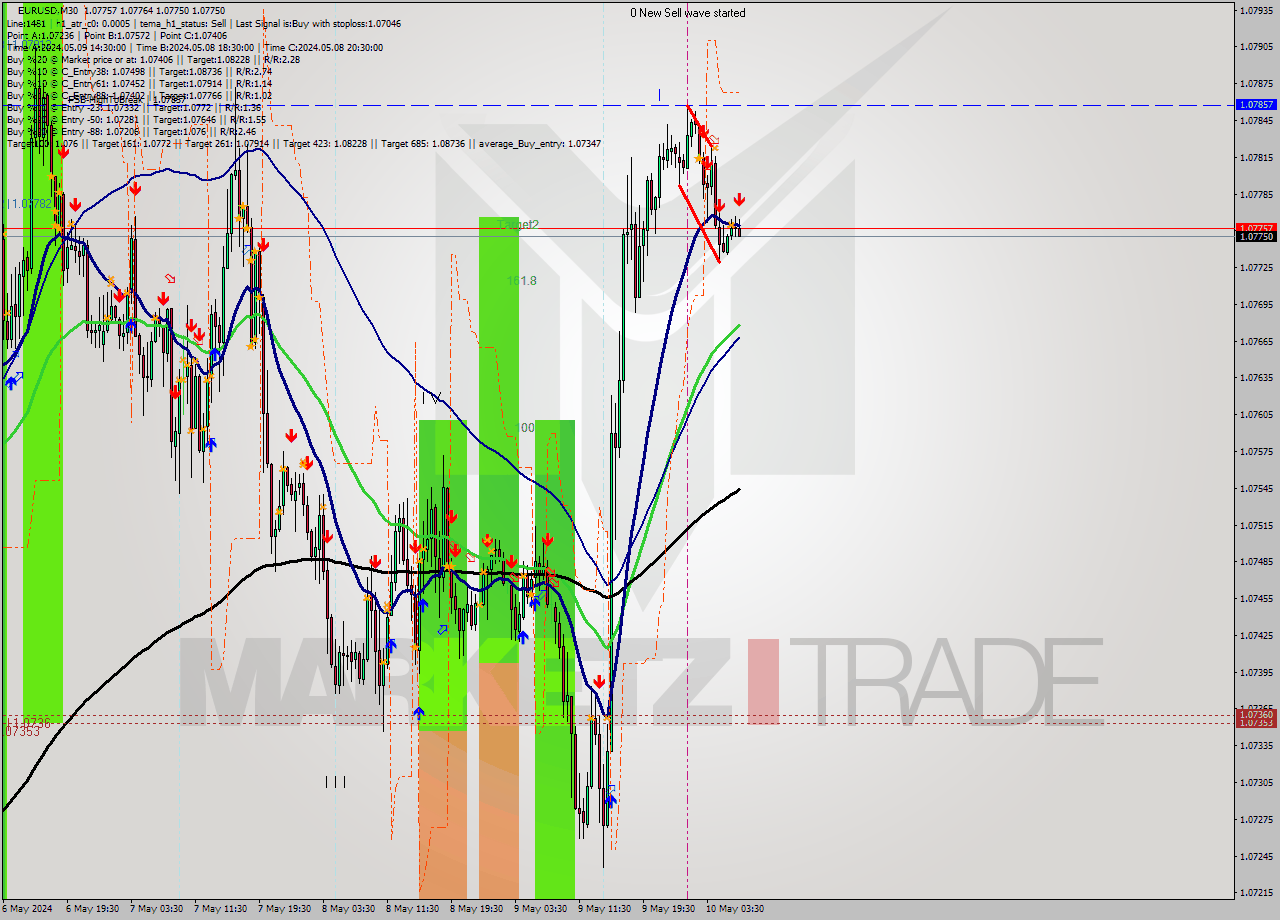Click the 'R/R:2.28' value on the Market price line

click(x=282, y=59)
